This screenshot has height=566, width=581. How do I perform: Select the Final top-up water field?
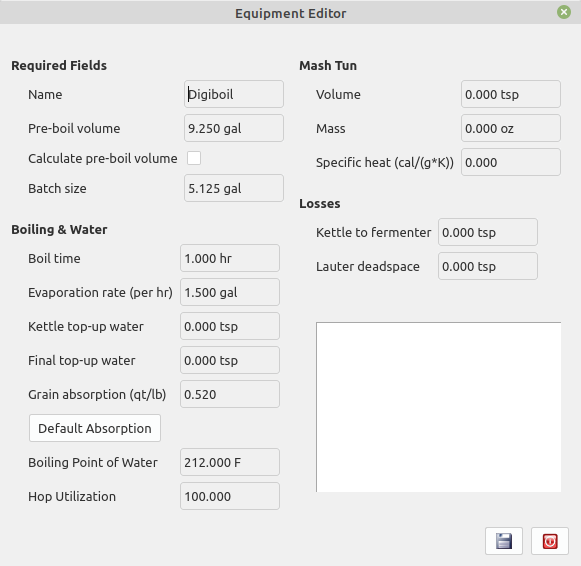tap(230, 360)
